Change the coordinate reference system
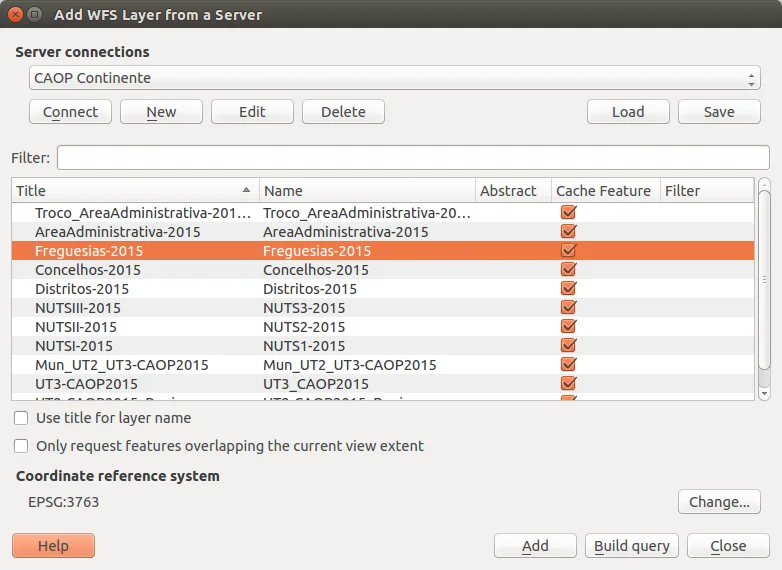This screenshot has width=782, height=570. coord(719,502)
